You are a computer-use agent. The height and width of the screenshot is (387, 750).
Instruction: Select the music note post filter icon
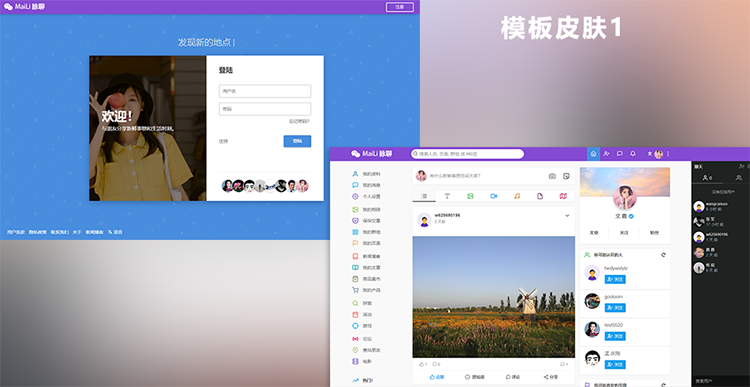click(x=517, y=196)
